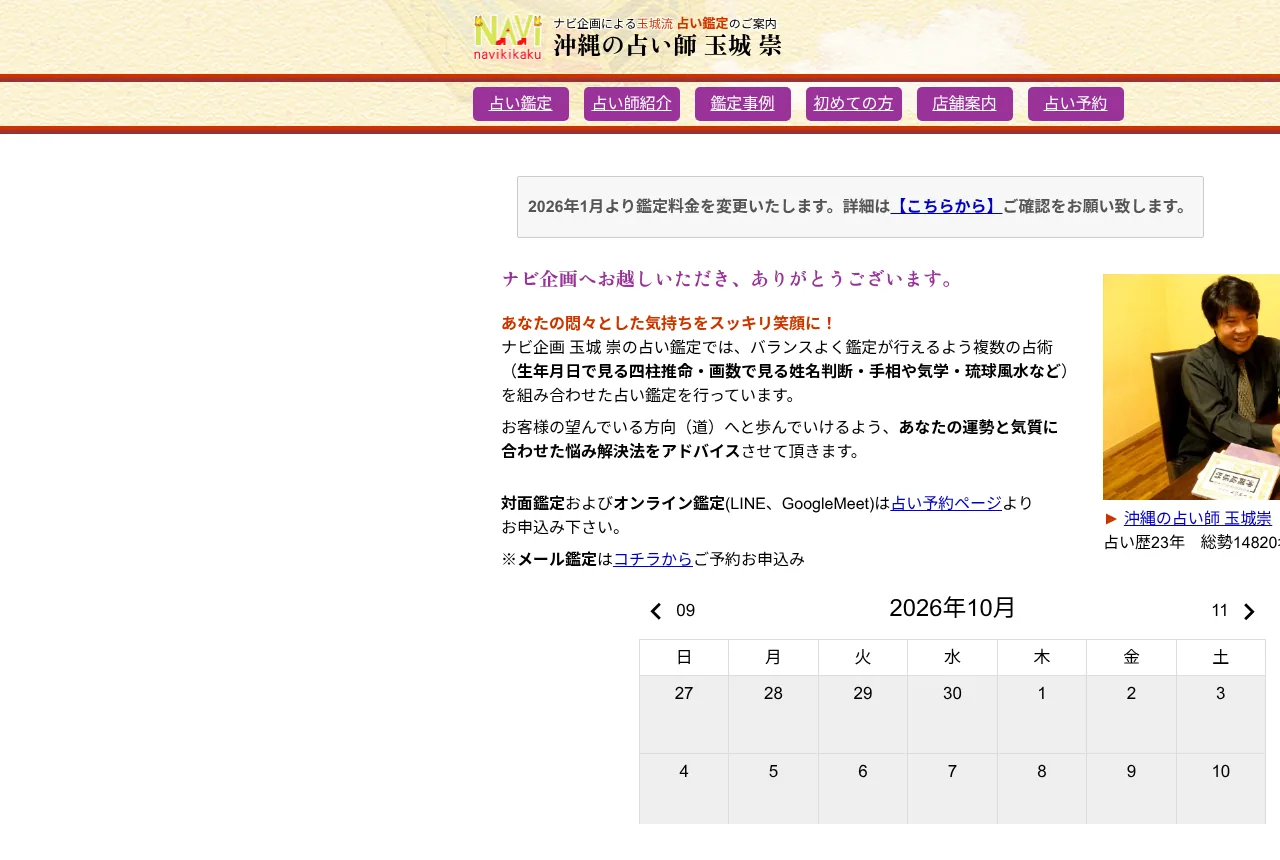
Task: Open the 初めての方 menu item
Action: [x=854, y=104]
